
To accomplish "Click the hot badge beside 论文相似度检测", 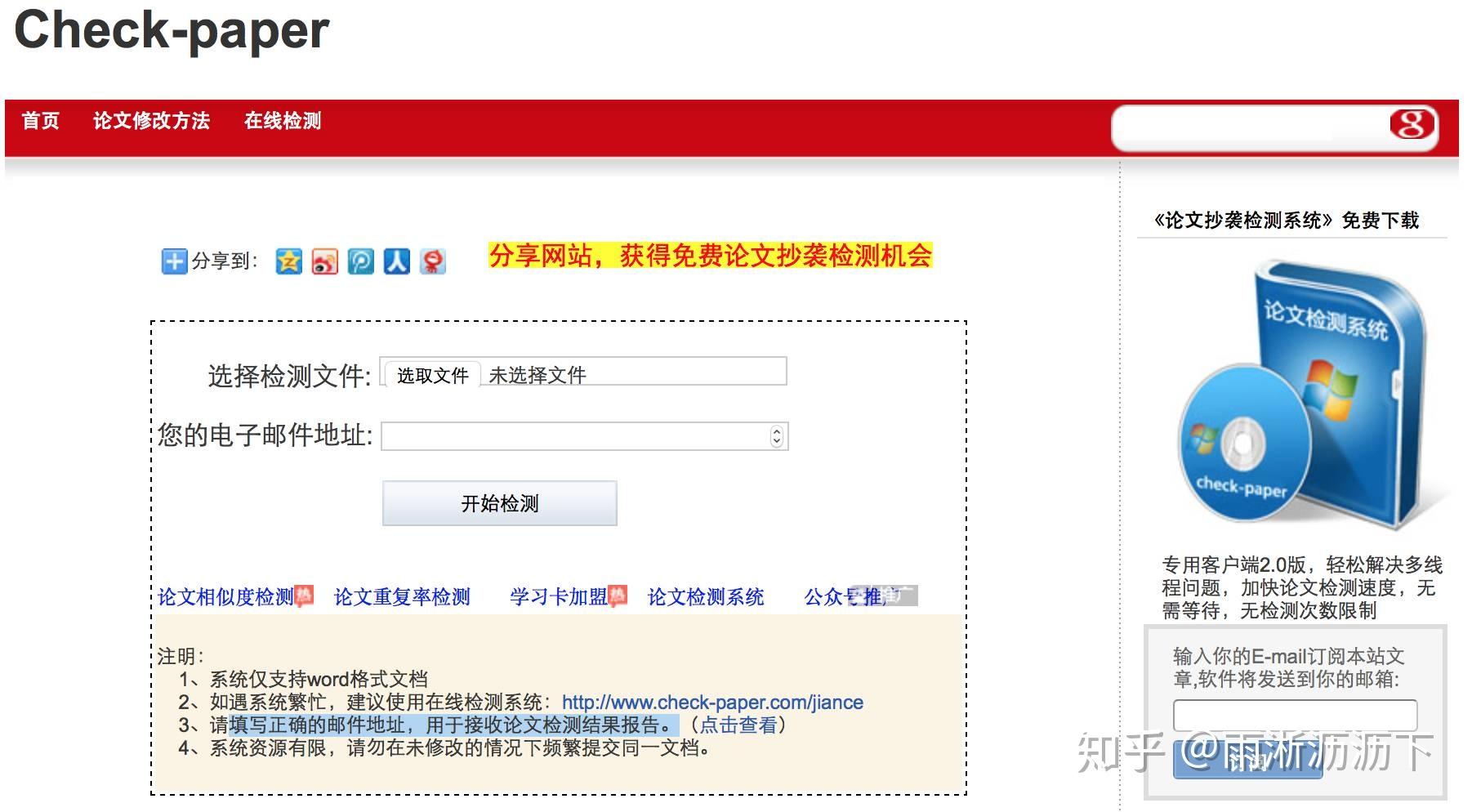I will [304, 596].
